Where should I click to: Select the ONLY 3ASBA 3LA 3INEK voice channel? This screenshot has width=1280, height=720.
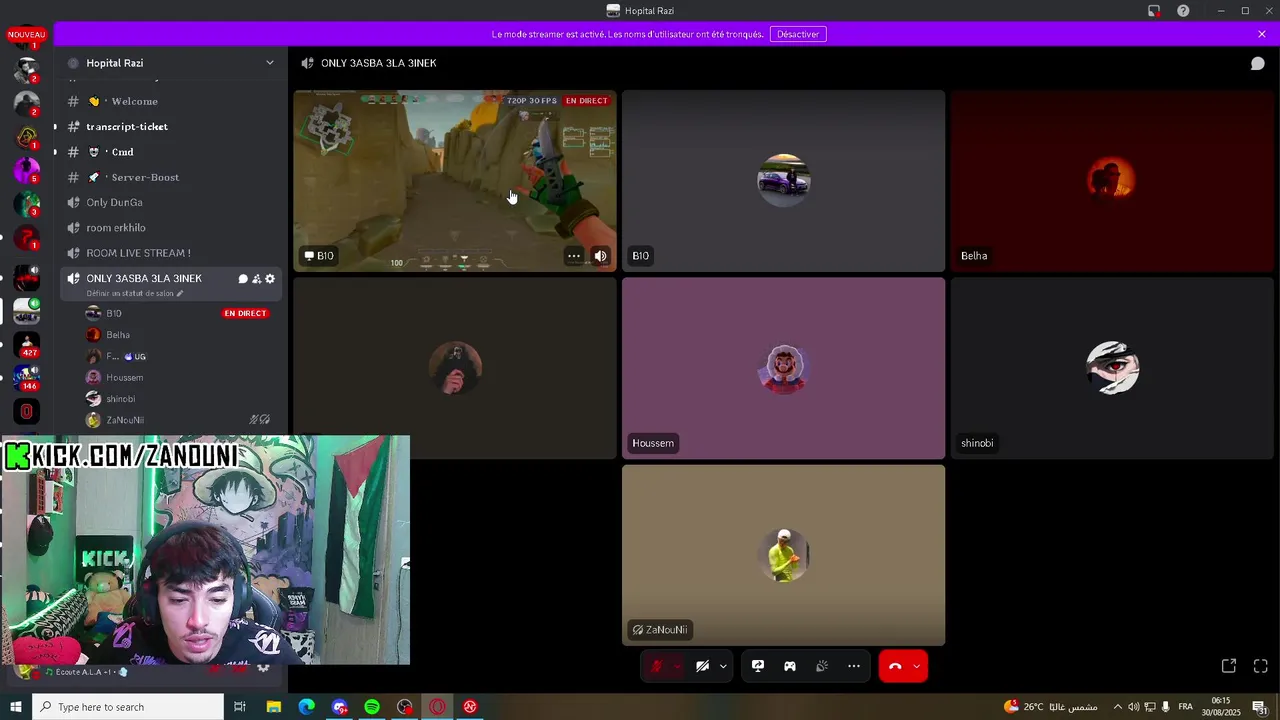click(x=144, y=278)
